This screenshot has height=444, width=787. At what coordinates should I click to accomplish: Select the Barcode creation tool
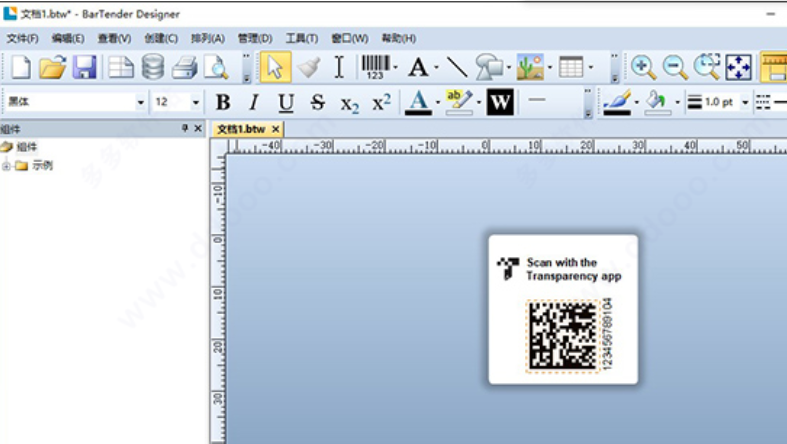[375, 67]
